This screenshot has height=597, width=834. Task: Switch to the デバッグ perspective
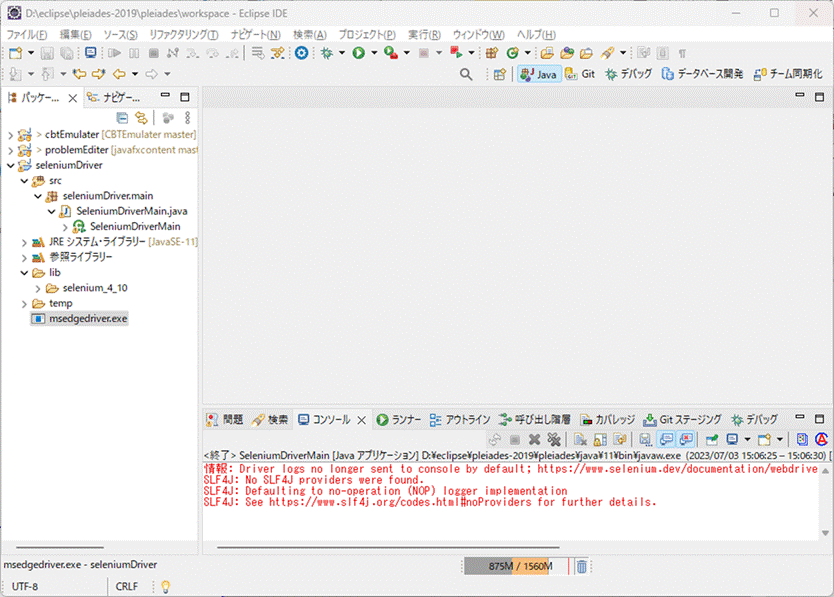[x=628, y=74]
